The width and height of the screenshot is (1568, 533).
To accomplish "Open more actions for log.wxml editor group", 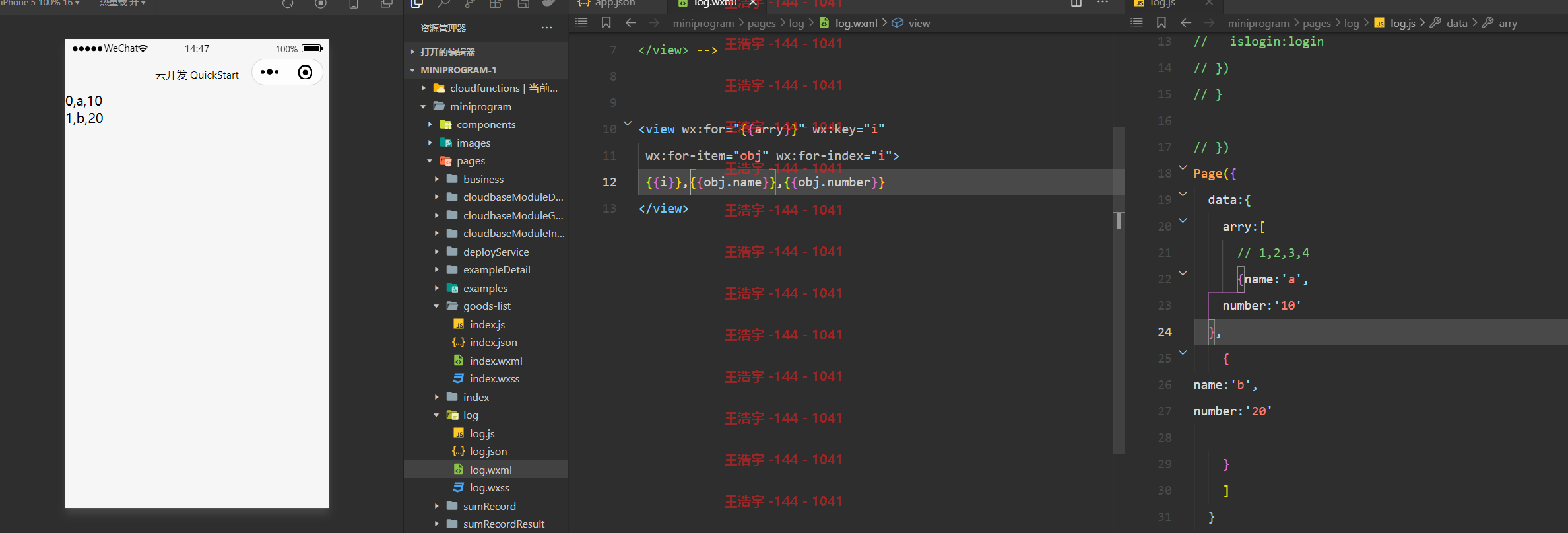I will tap(1103, 3).
